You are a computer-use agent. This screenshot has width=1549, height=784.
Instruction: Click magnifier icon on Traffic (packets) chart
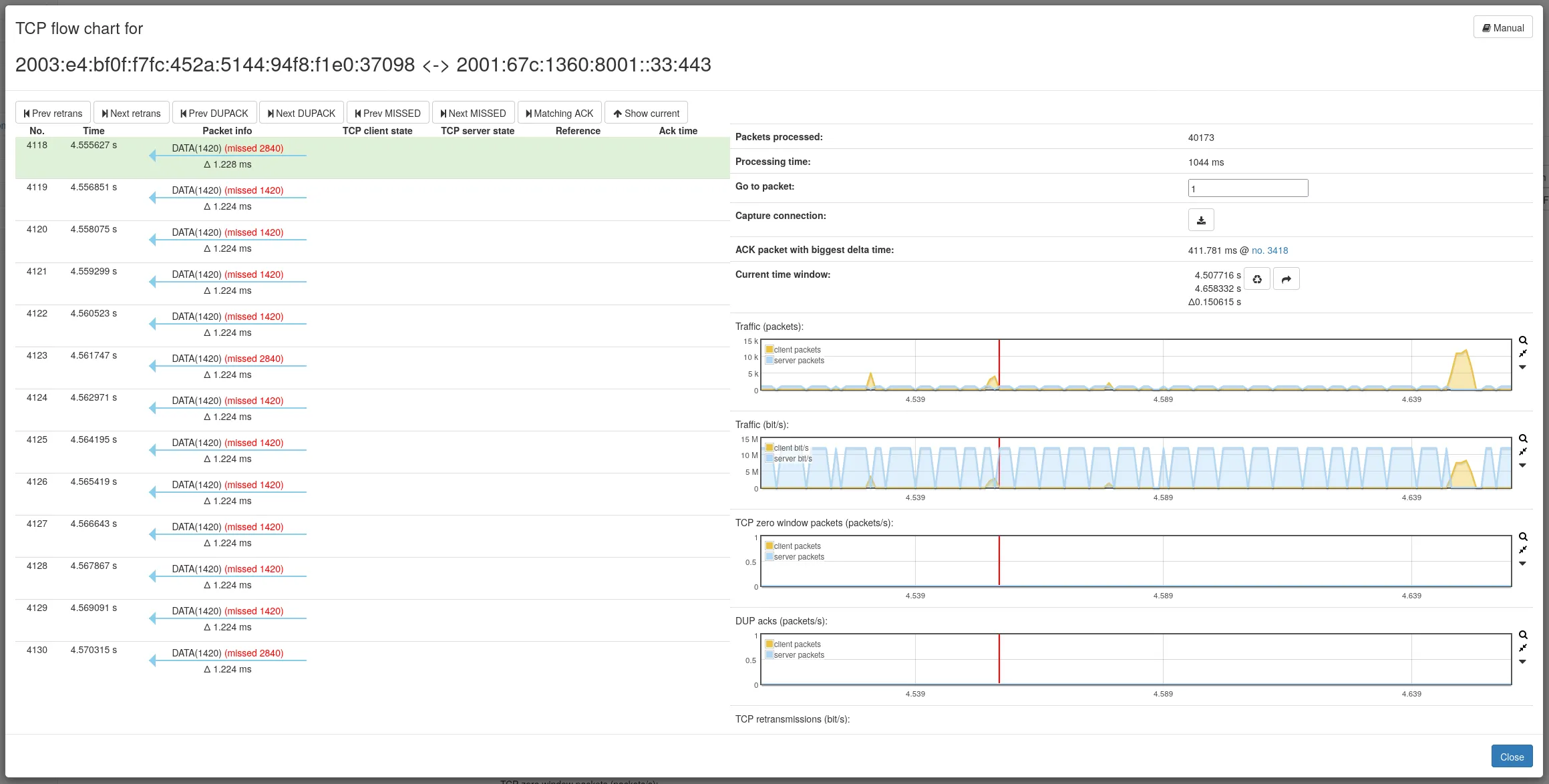[x=1523, y=341]
